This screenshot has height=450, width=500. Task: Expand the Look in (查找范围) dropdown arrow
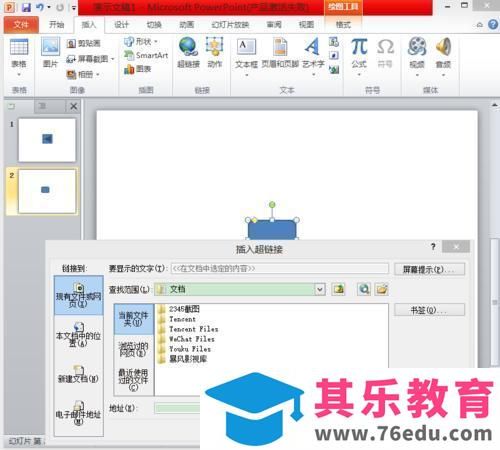coord(320,289)
